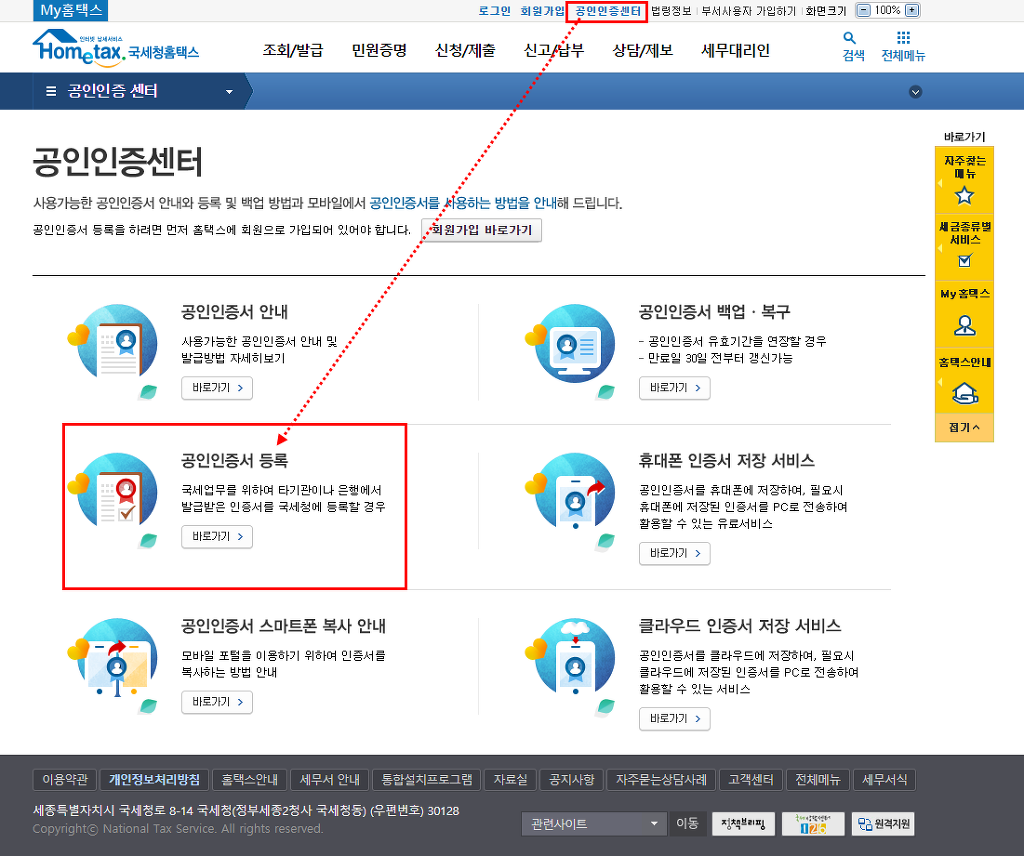
Task: Open the 민원증명 menu
Action: tap(379, 50)
